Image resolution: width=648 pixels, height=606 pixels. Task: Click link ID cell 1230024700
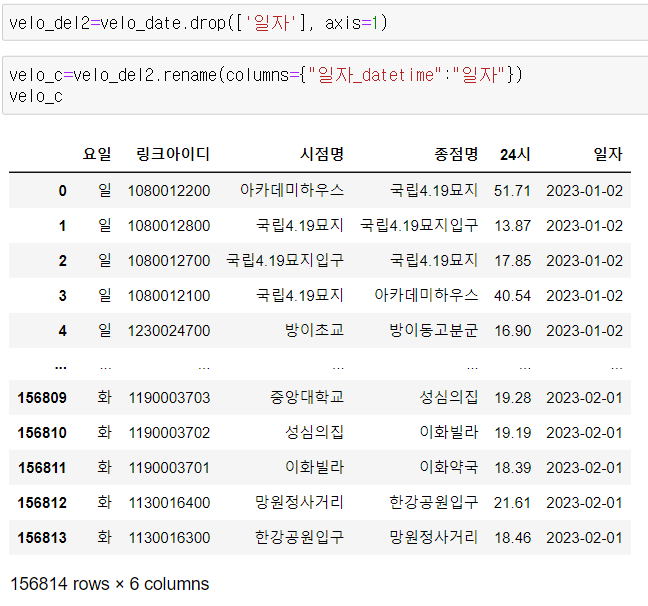click(x=169, y=331)
